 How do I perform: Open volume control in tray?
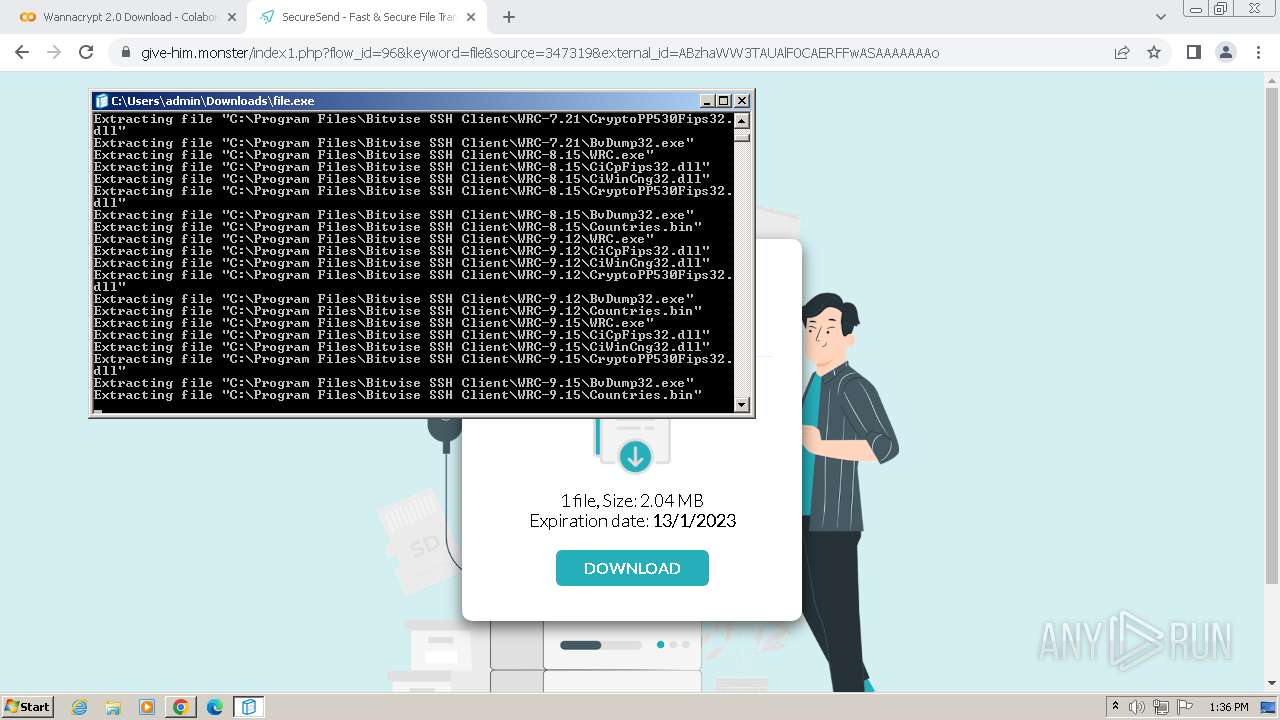pyautogui.click(x=1137, y=707)
